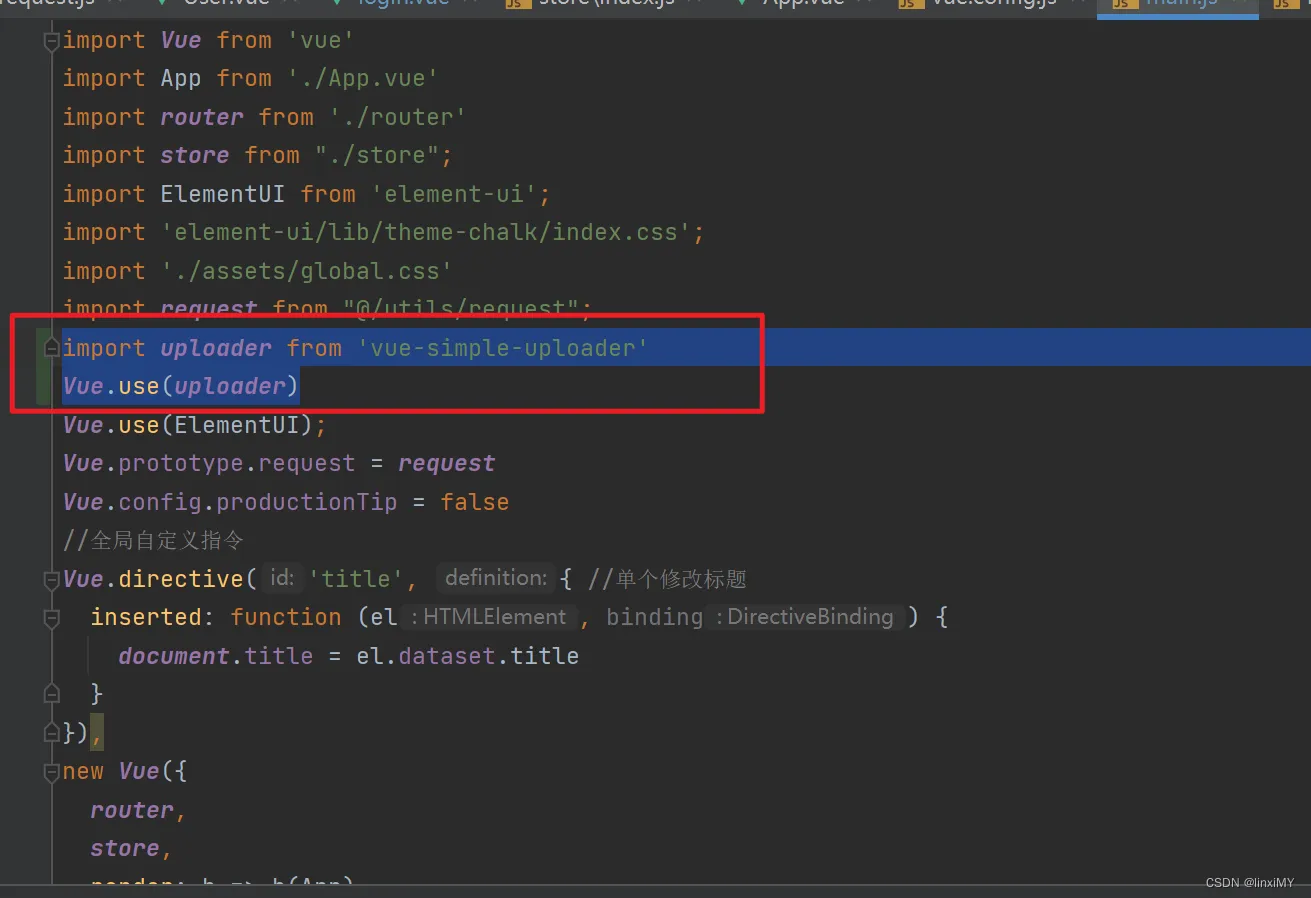Click the 'false' value on productionTip line

(475, 502)
